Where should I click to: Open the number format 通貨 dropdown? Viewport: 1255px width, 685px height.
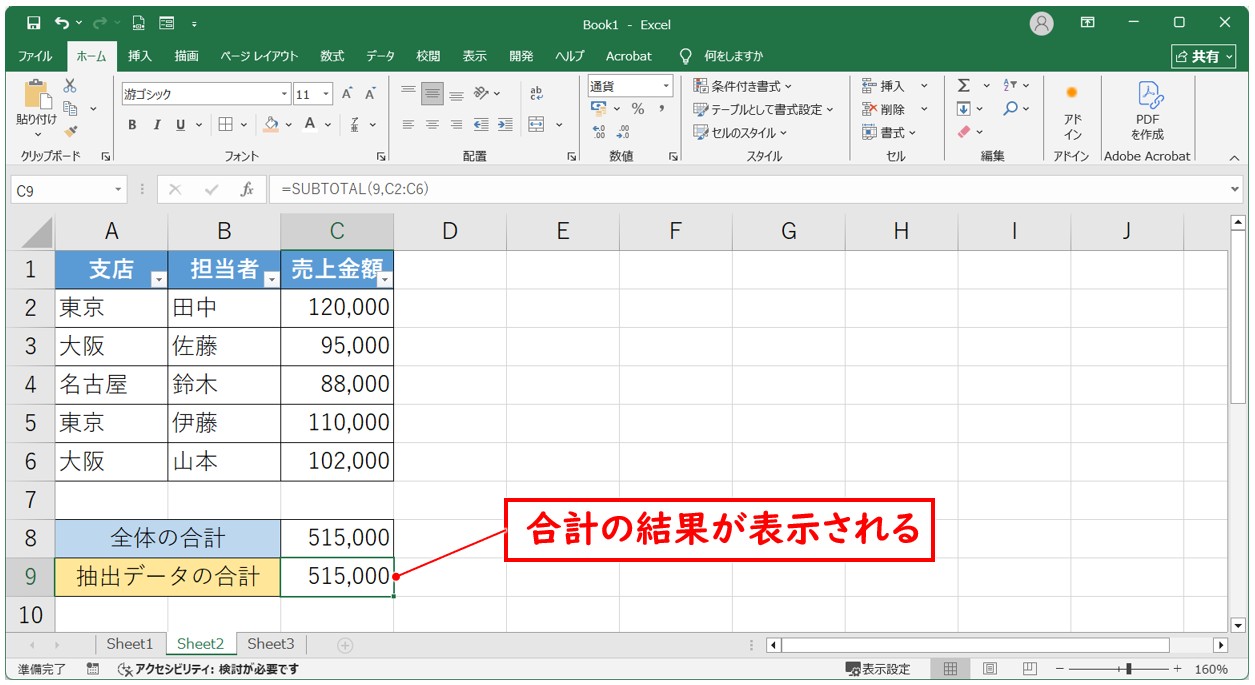coord(665,87)
